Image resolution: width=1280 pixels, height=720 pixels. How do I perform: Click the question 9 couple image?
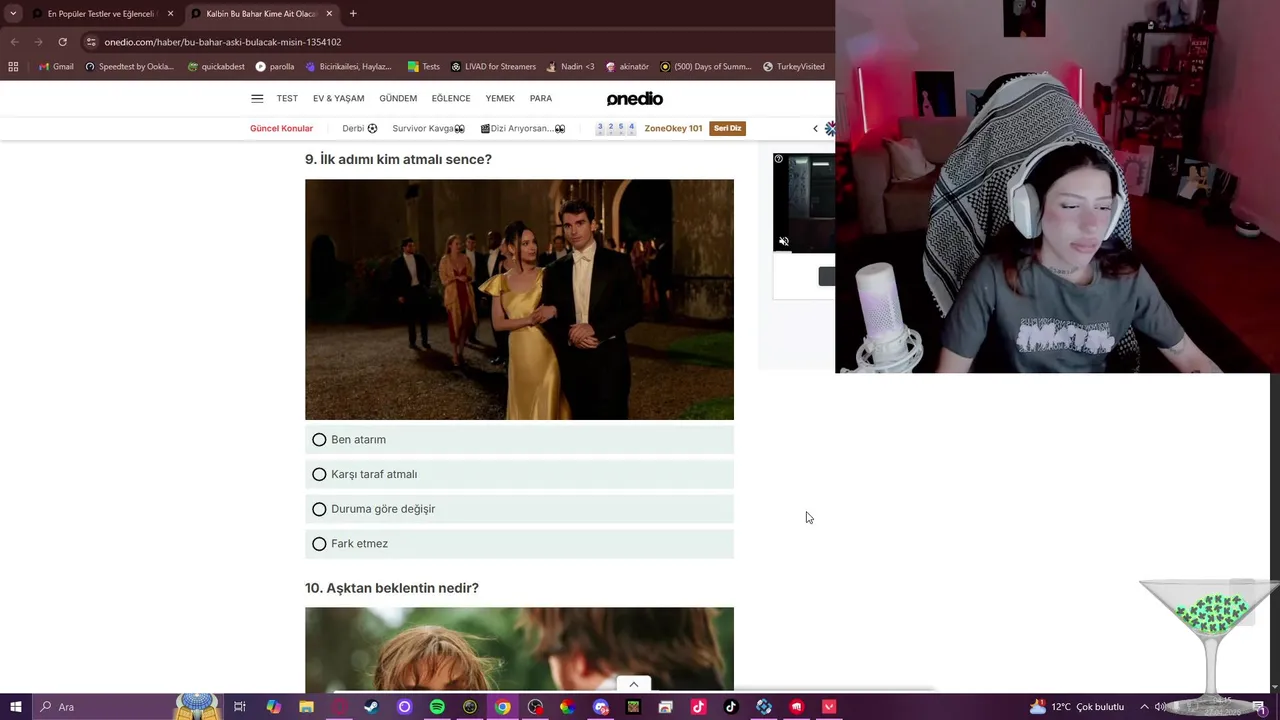point(519,299)
